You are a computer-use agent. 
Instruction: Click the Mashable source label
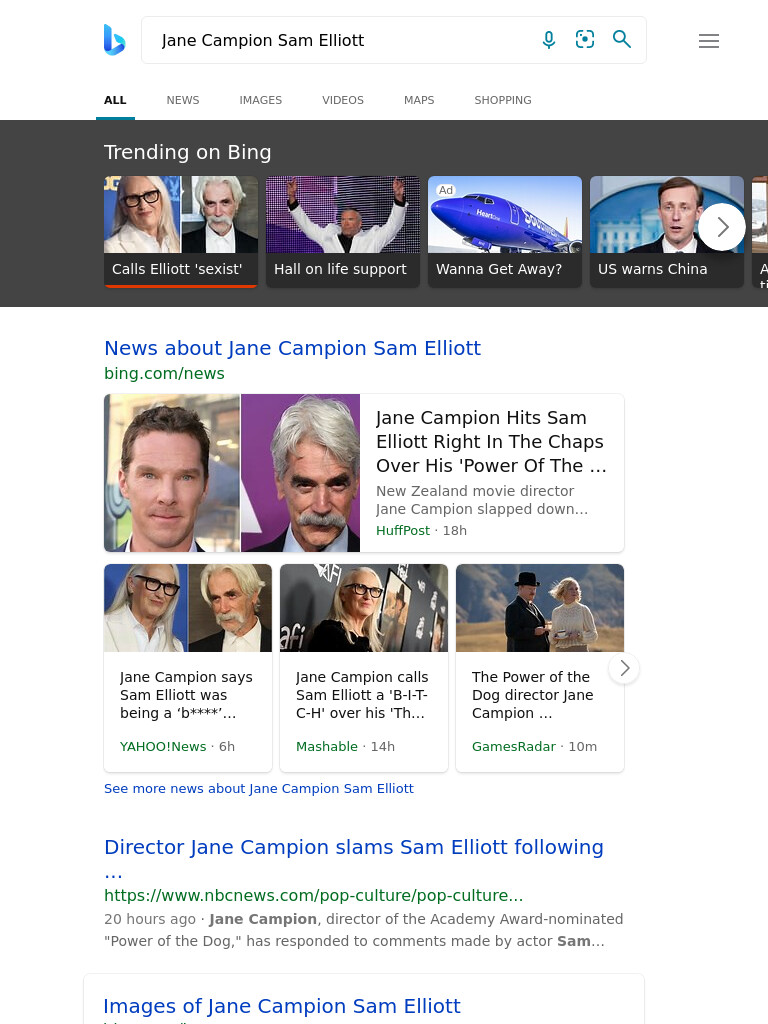(x=327, y=746)
